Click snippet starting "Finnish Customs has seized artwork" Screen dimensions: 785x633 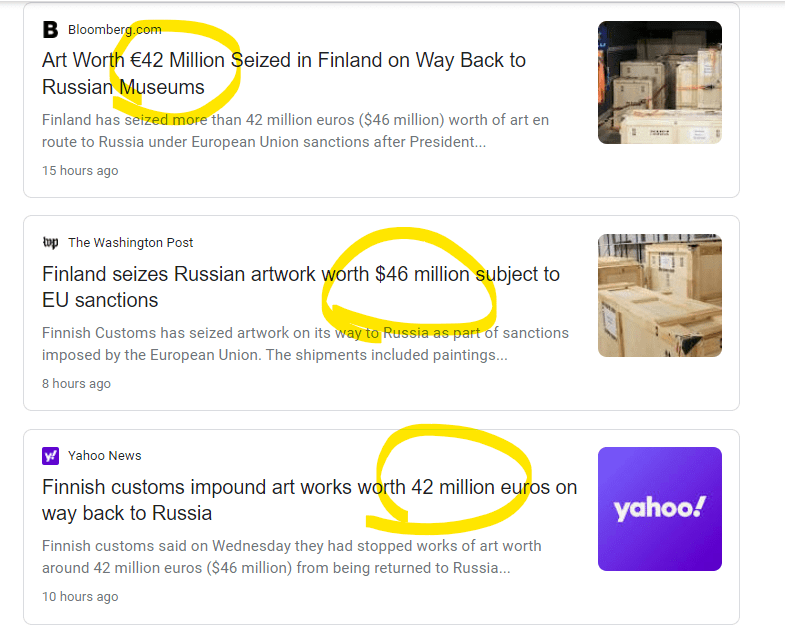[305, 344]
